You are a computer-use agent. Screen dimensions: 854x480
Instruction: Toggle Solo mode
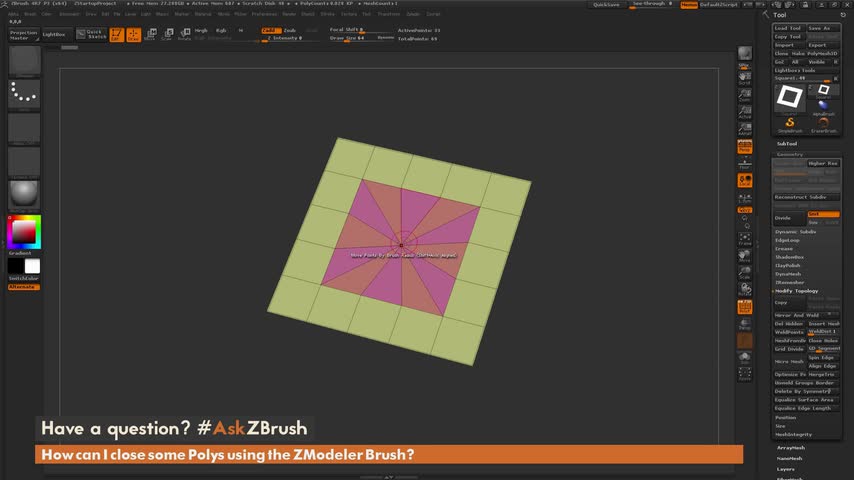click(745, 357)
